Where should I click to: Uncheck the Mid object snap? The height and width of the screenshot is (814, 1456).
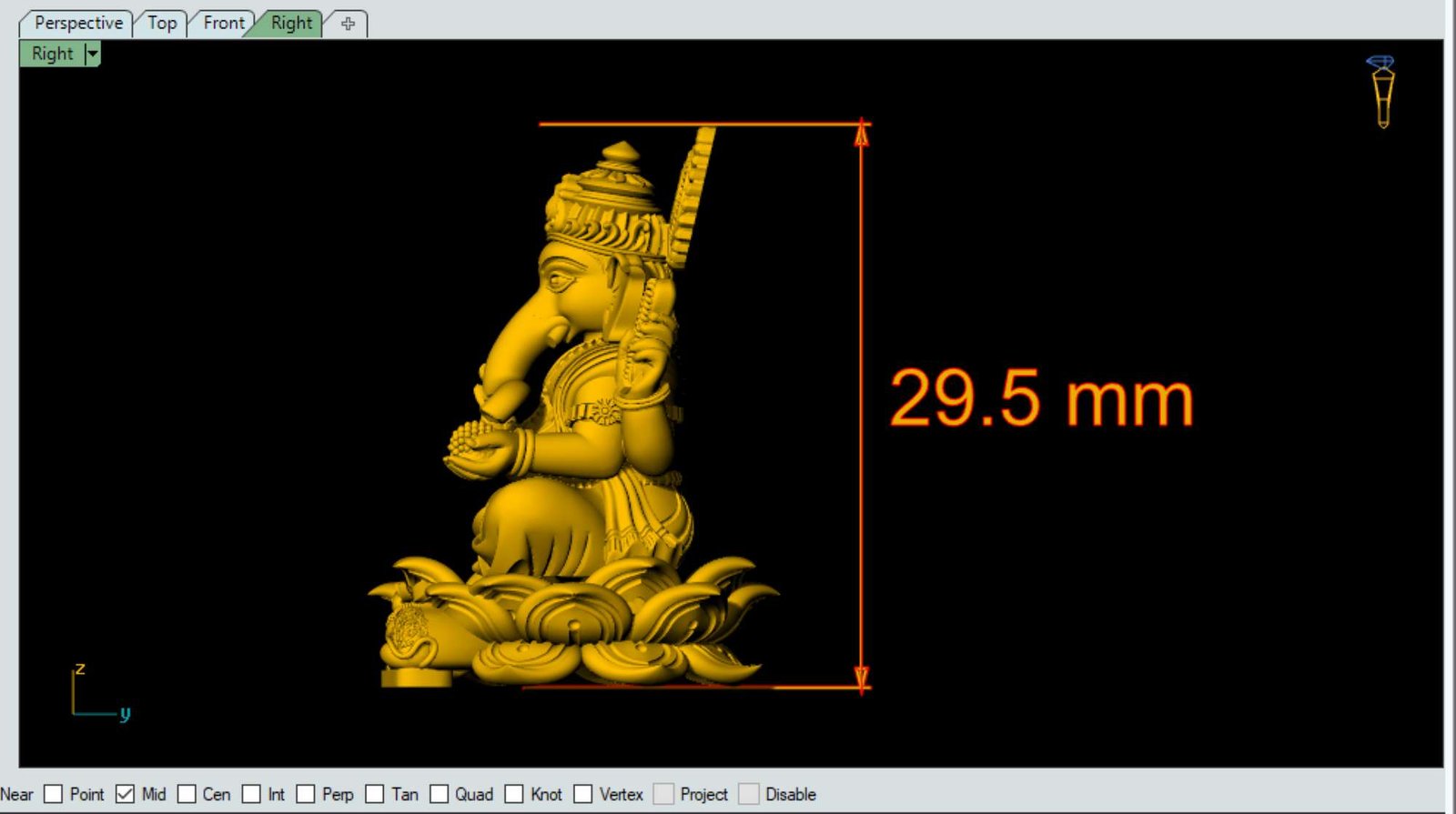click(x=125, y=794)
